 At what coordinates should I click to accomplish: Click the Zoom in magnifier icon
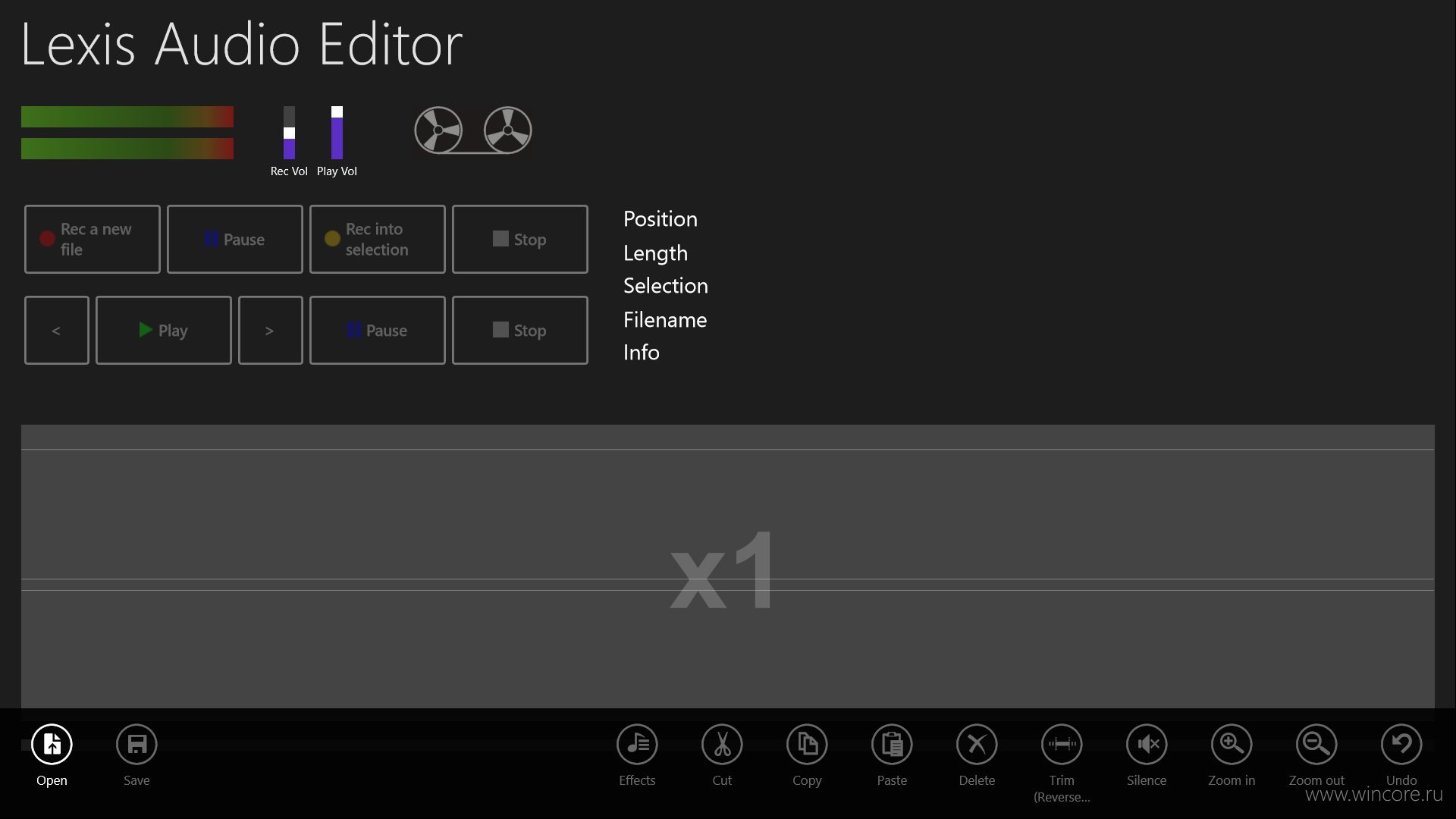(x=1232, y=745)
